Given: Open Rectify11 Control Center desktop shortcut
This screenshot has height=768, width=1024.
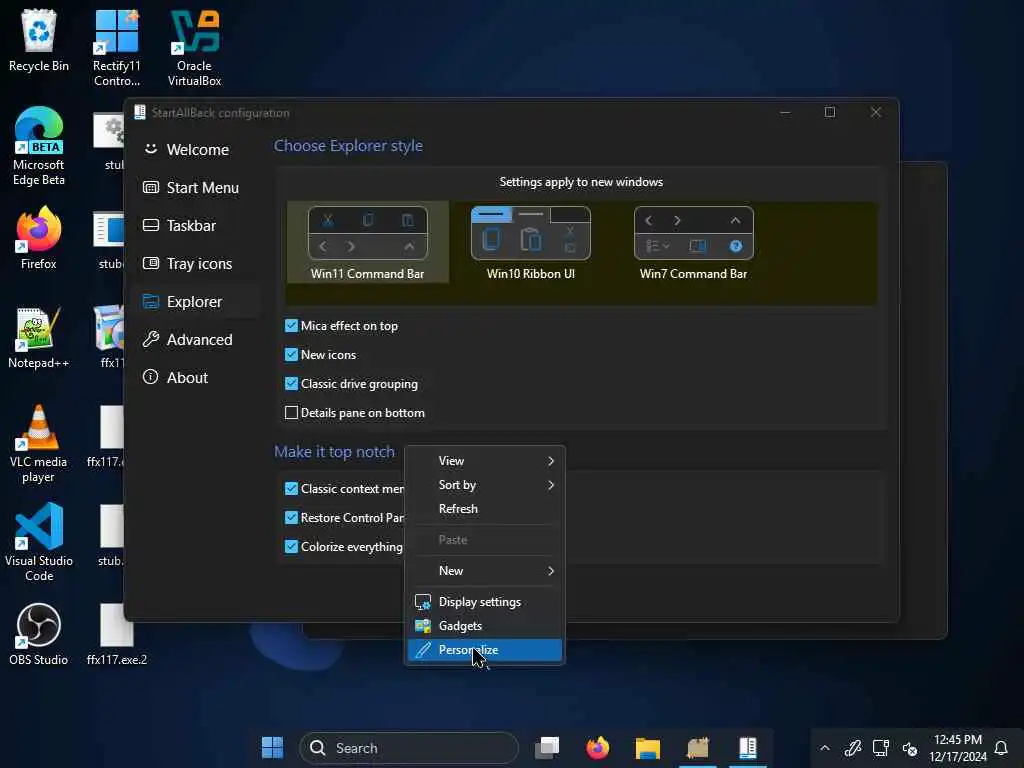Looking at the screenshot, I should 116,48.
